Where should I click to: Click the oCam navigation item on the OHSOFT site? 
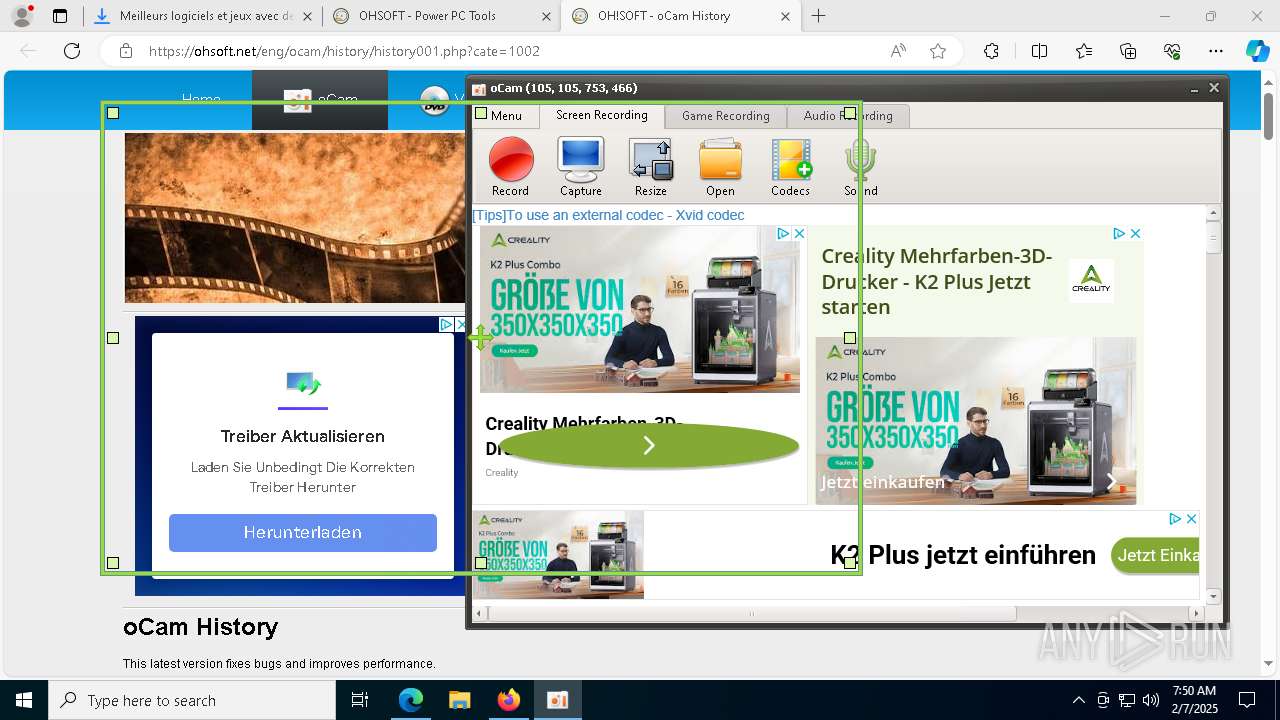[320, 100]
